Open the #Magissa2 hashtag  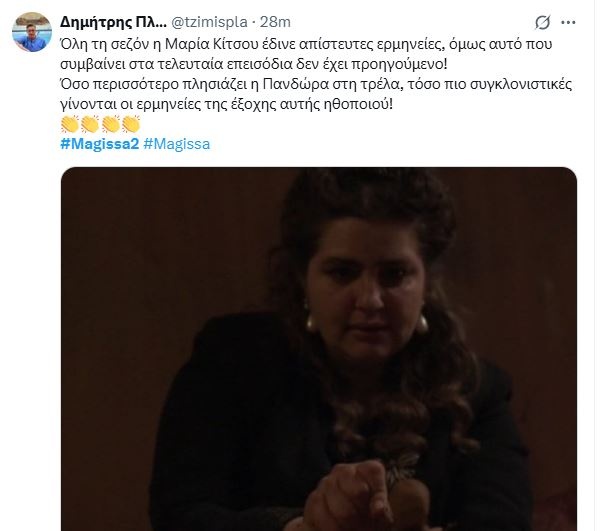[x=100, y=144]
